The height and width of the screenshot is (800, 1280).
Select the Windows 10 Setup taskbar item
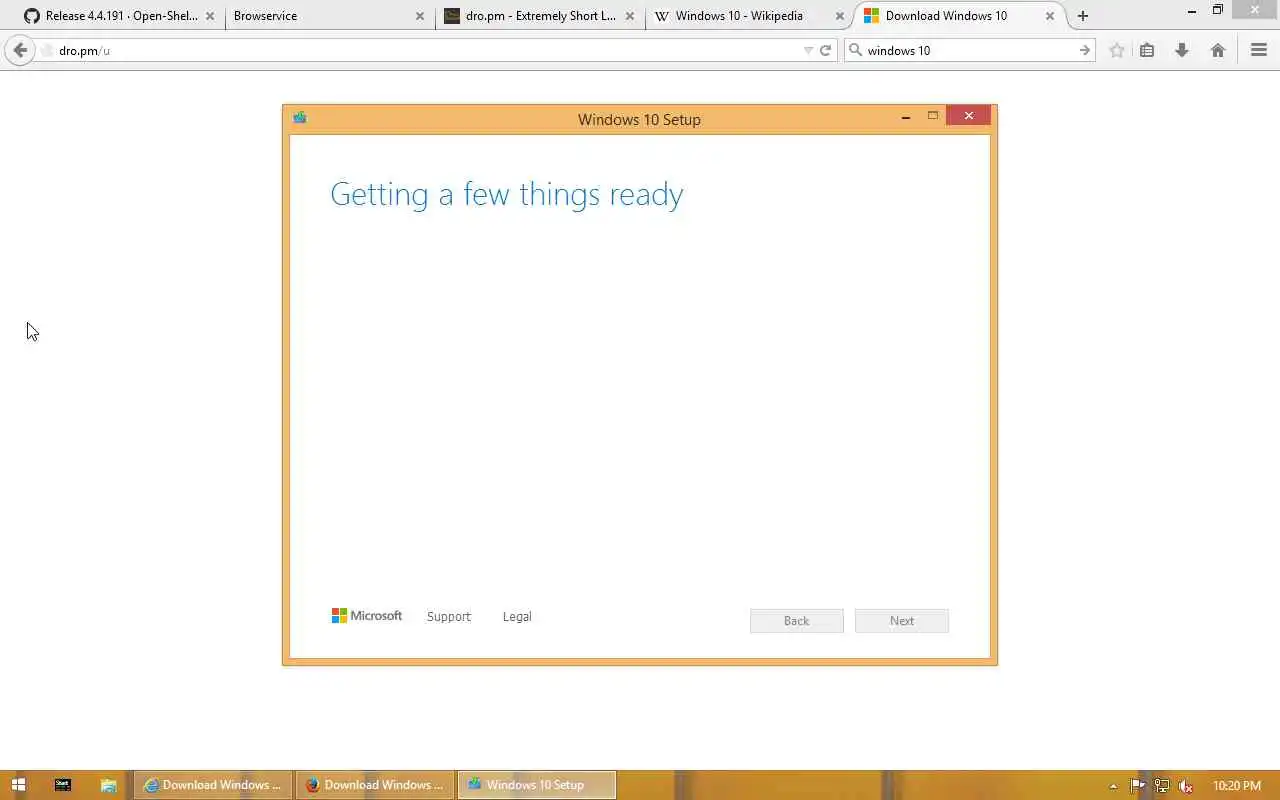pyautogui.click(x=537, y=785)
